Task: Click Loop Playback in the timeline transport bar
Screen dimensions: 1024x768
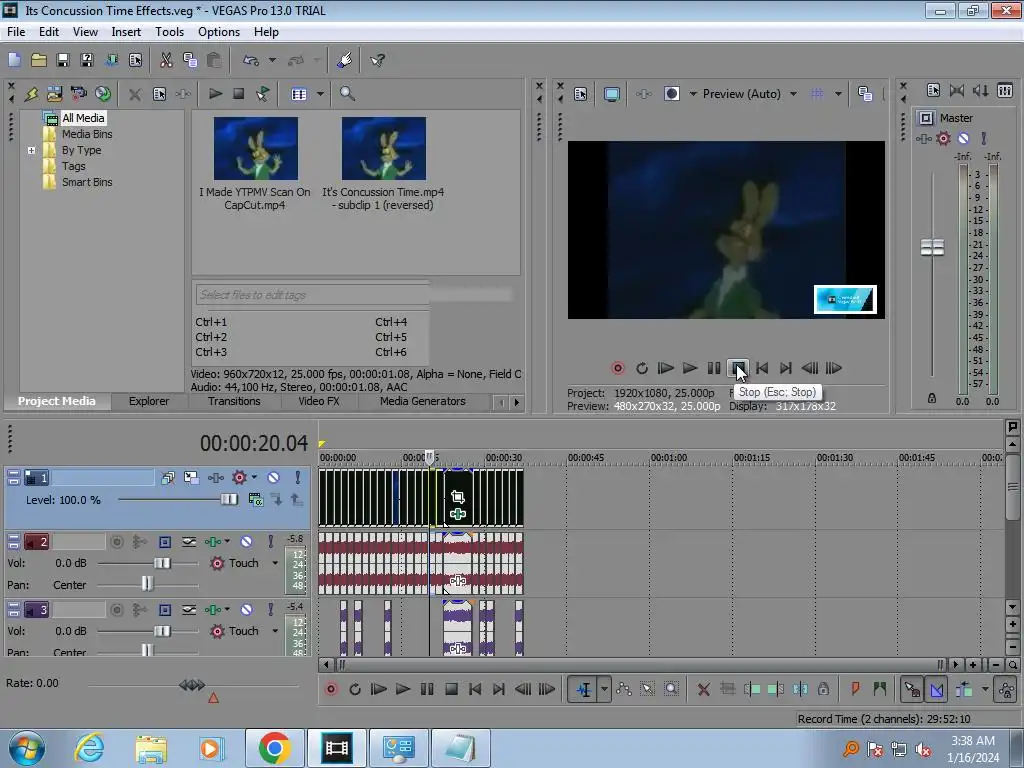Action: coord(355,689)
